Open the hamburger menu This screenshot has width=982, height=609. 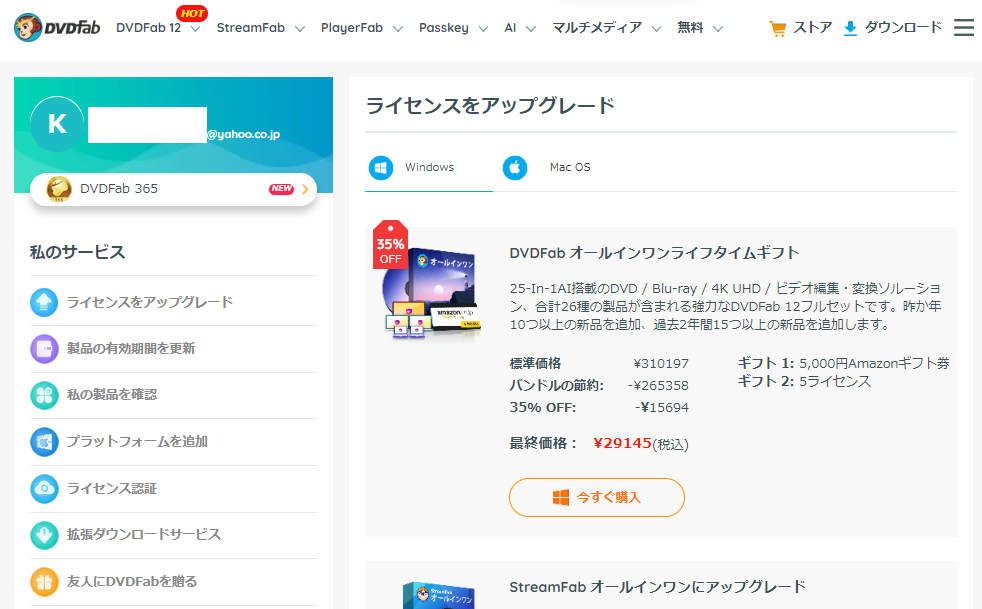[963, 28]
